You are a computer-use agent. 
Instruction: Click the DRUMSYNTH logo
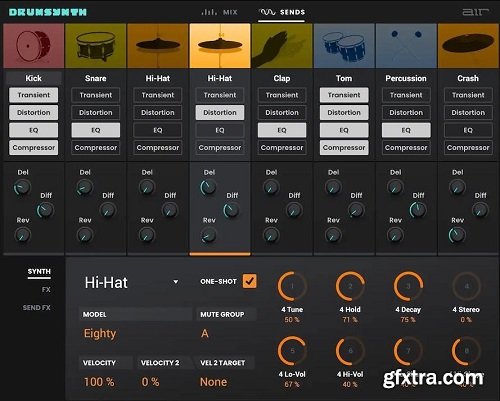[x=48, y=12]
